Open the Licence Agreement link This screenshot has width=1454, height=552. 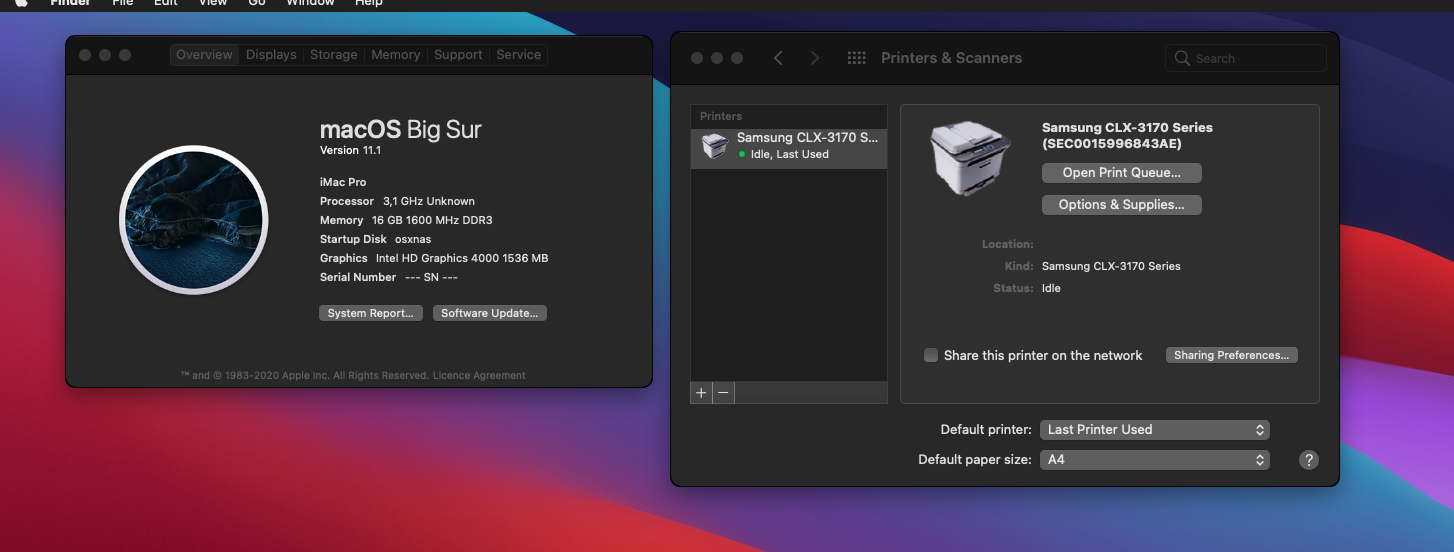[479, 376]
